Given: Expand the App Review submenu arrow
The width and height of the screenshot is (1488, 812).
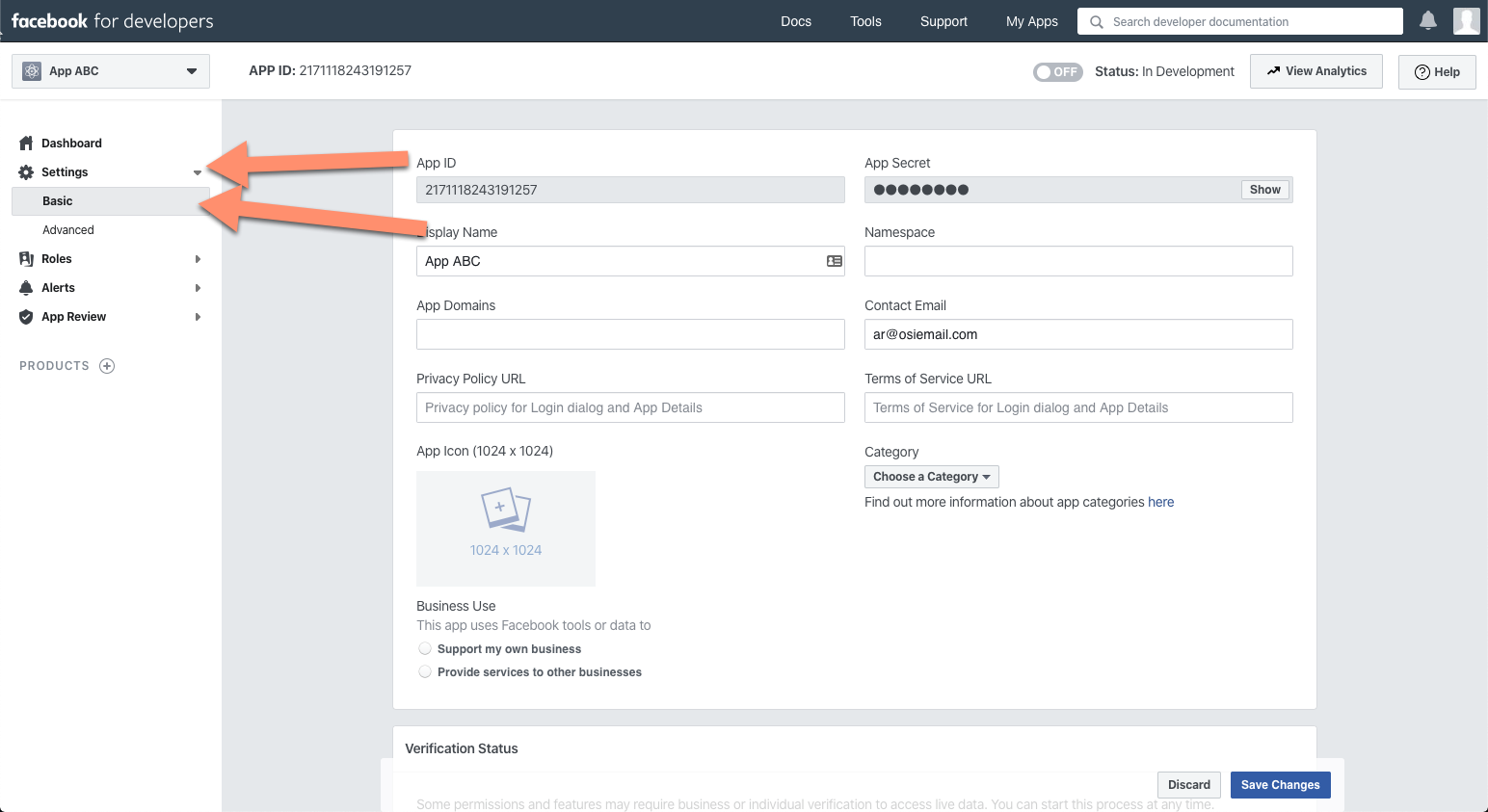Looking at the screenshot, I should pos(198,317).
